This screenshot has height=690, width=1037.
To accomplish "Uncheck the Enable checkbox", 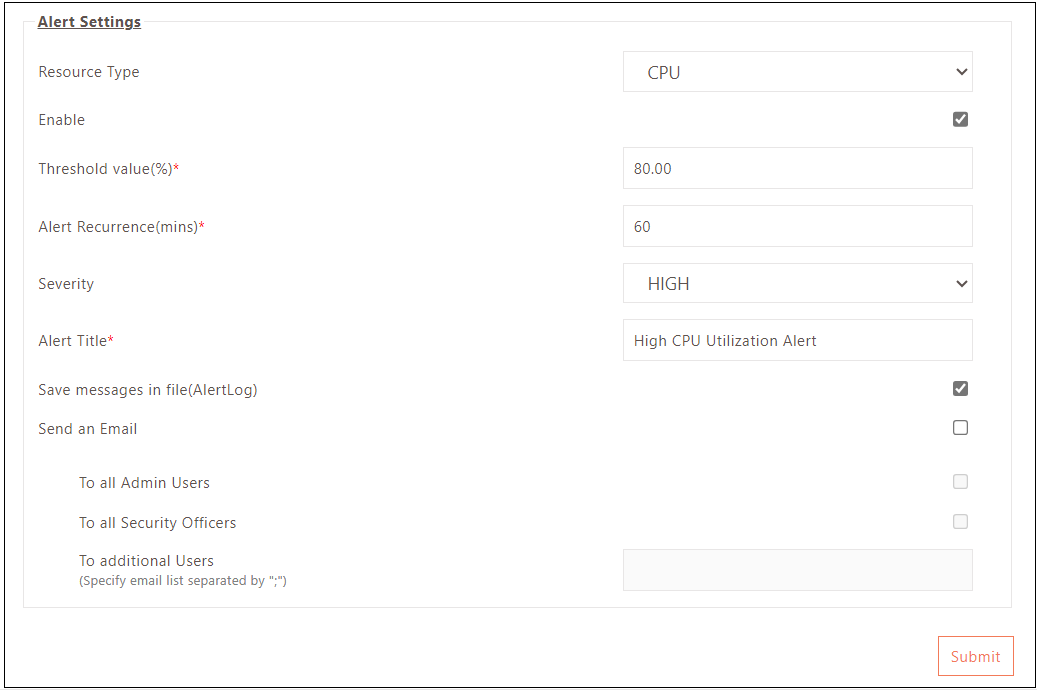I will 960,120.
